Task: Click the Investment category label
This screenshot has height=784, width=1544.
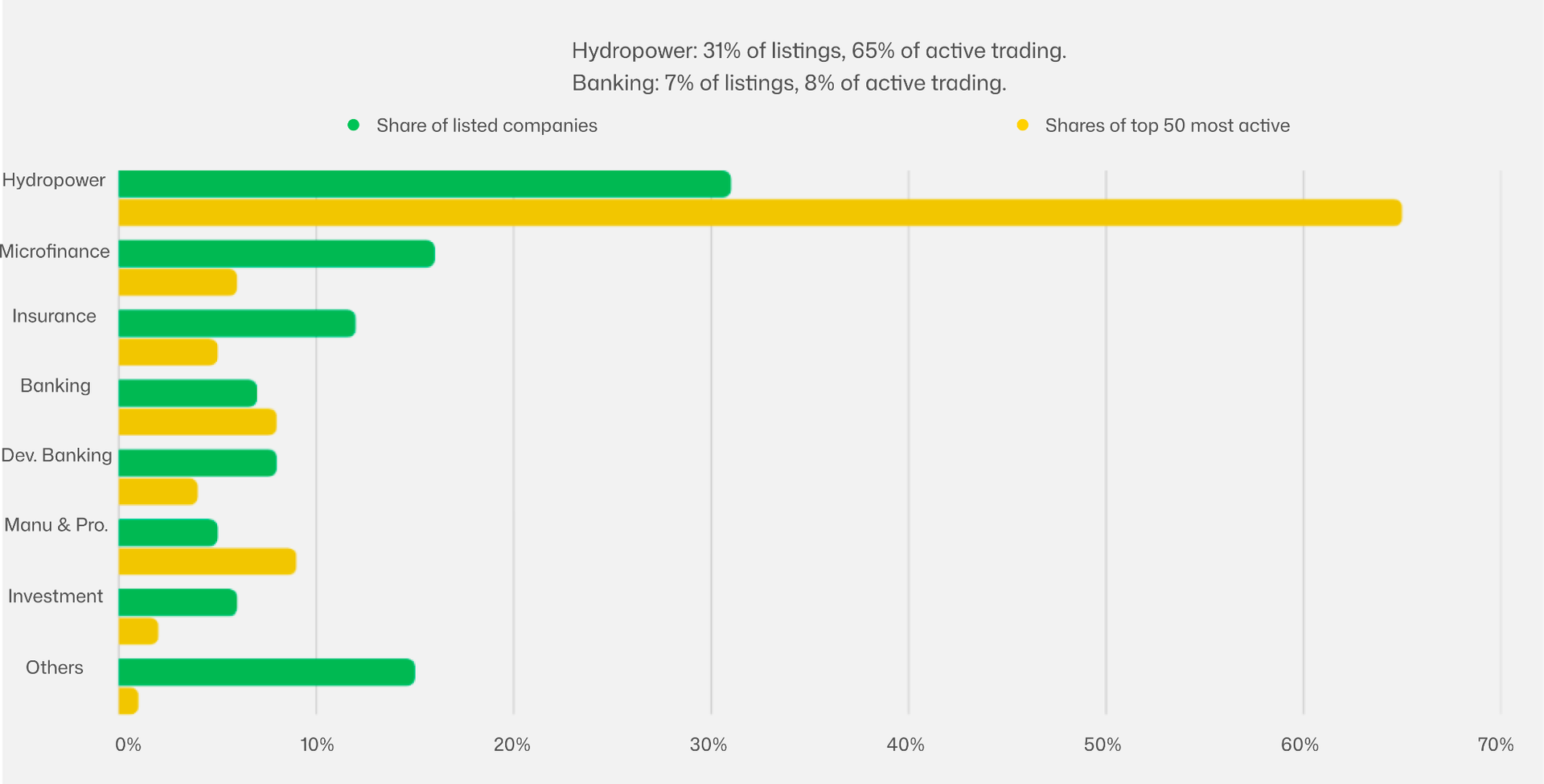Action: [x=55, y=597]
